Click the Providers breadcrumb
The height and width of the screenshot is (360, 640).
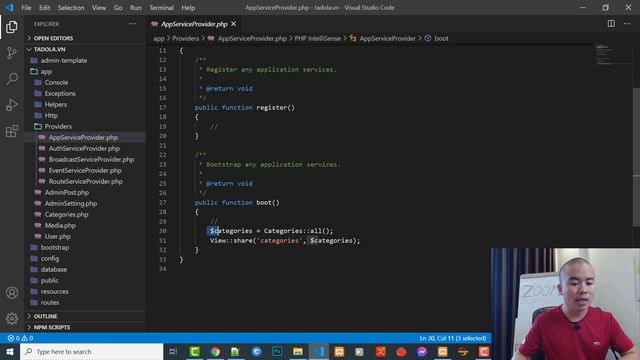pyautogui.click(x=185, y=38)
